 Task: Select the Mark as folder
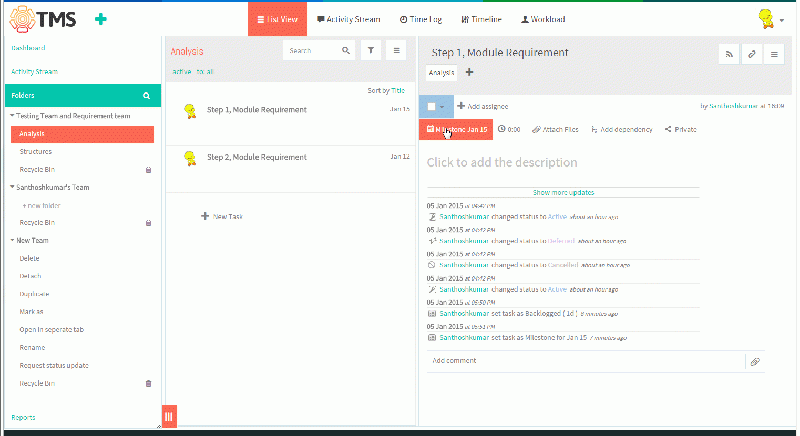(x=31, y=312)
